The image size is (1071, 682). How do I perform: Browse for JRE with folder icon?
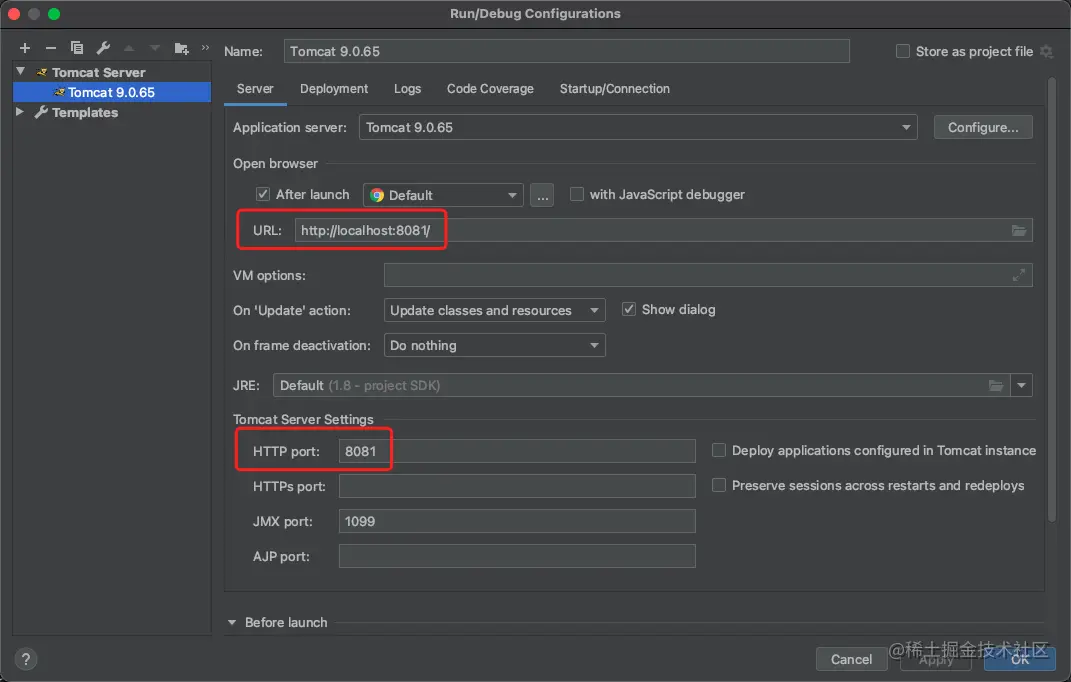pyautogui.click(x=996, y=385)
